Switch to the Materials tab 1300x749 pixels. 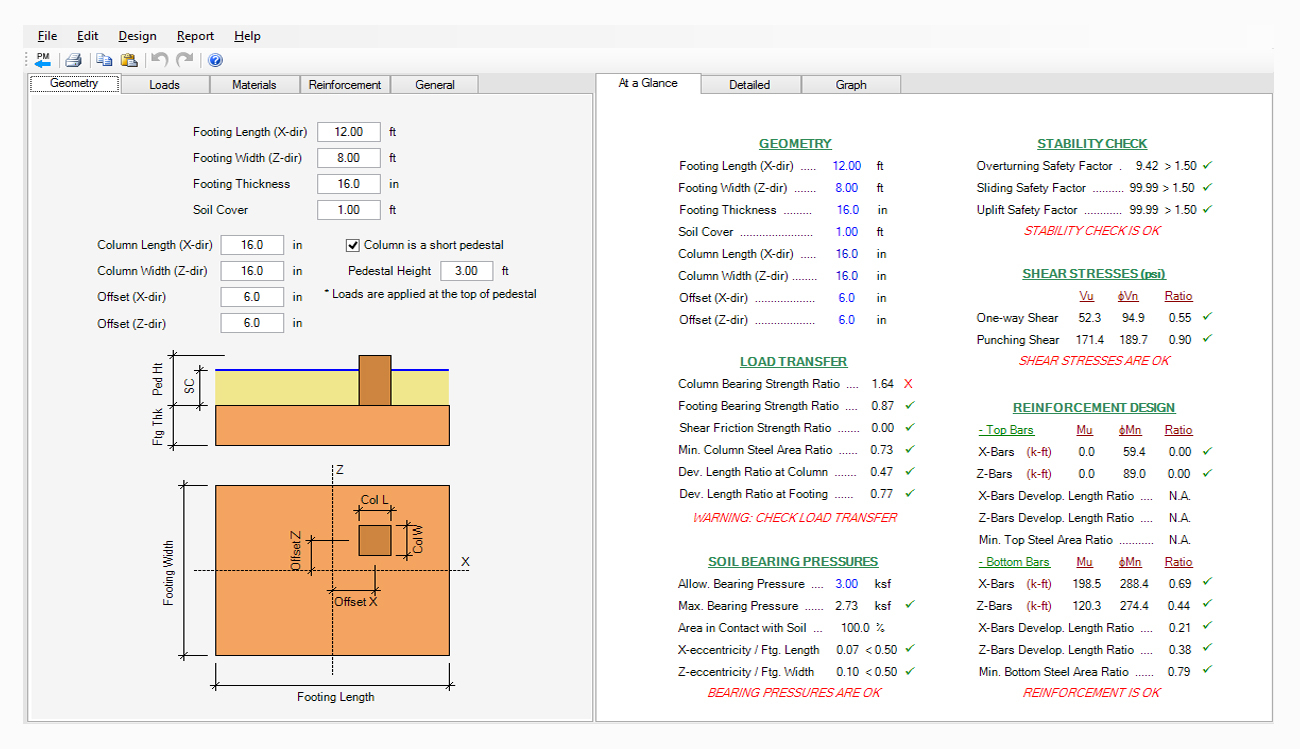coord(254,85)
